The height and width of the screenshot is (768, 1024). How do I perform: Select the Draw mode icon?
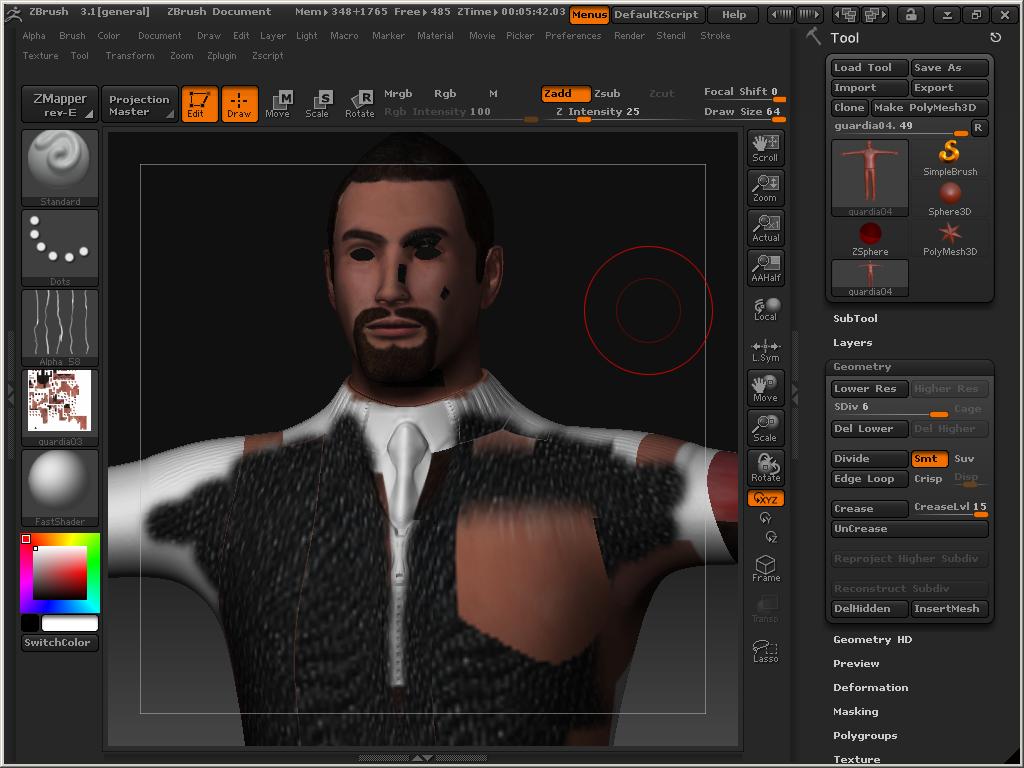239,103
